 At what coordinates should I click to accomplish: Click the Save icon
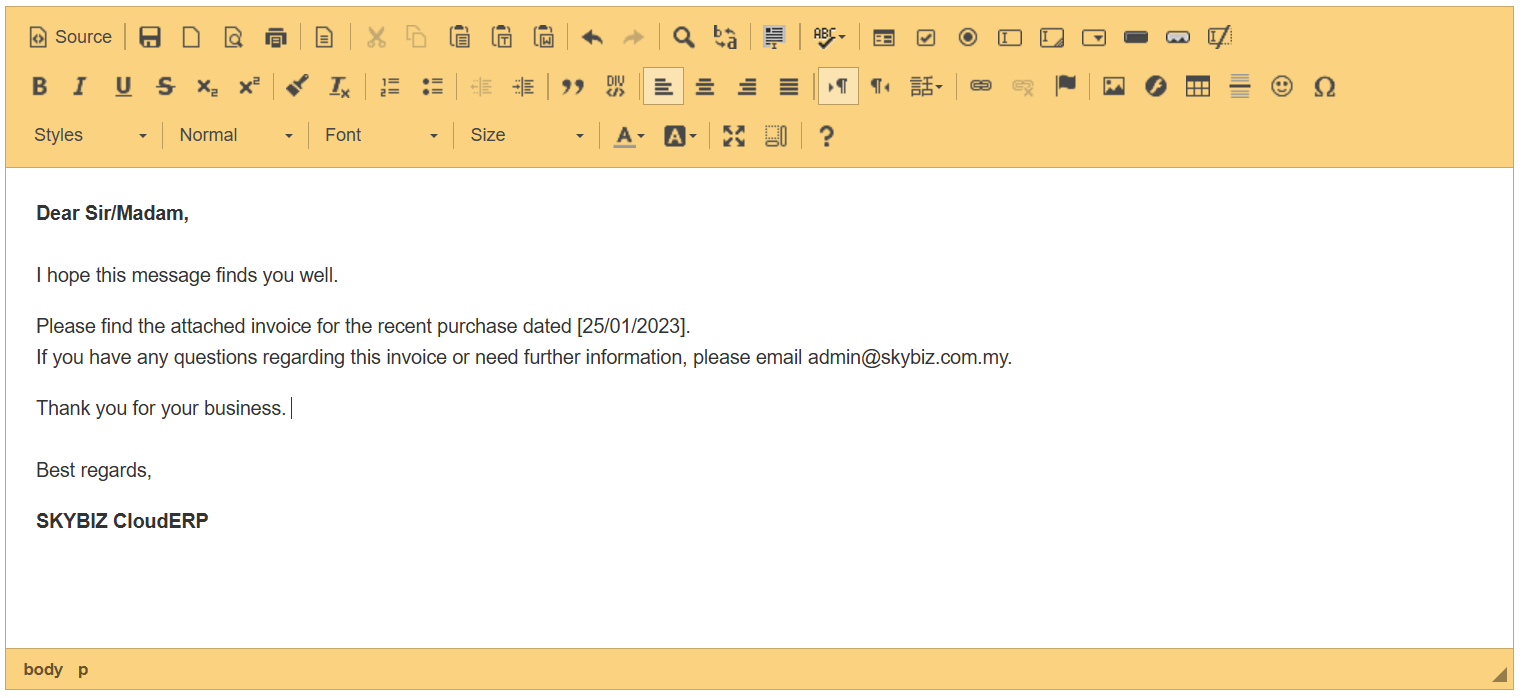(x=150, y=37)
